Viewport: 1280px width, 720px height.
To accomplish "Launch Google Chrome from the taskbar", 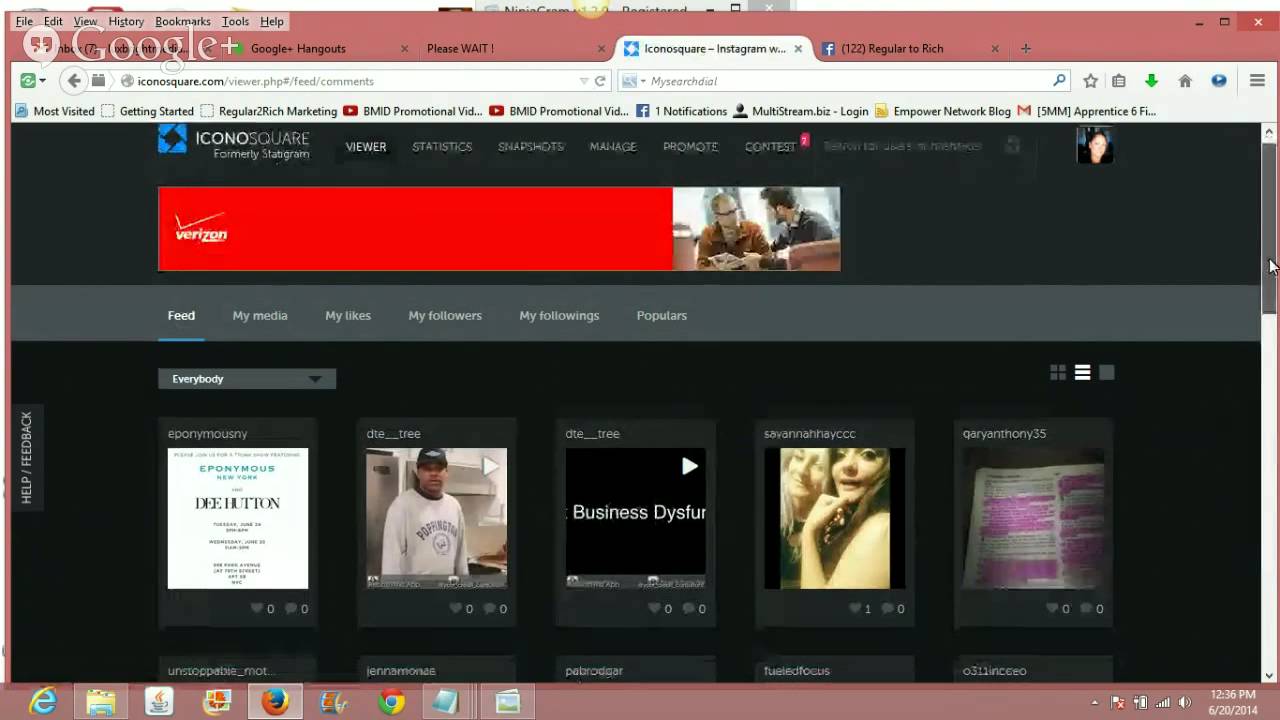I will coord(391,702).
